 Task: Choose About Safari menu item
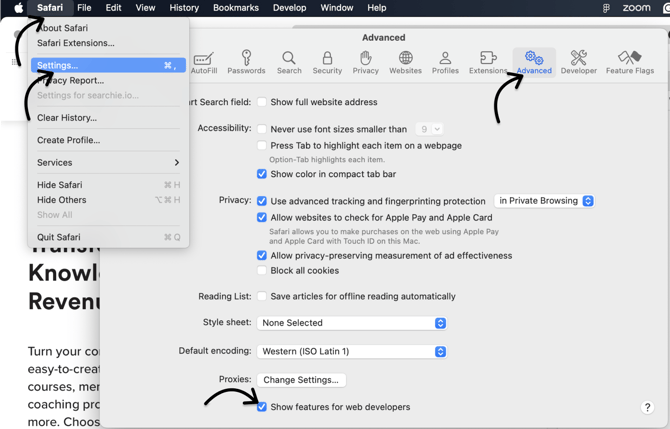108,28
